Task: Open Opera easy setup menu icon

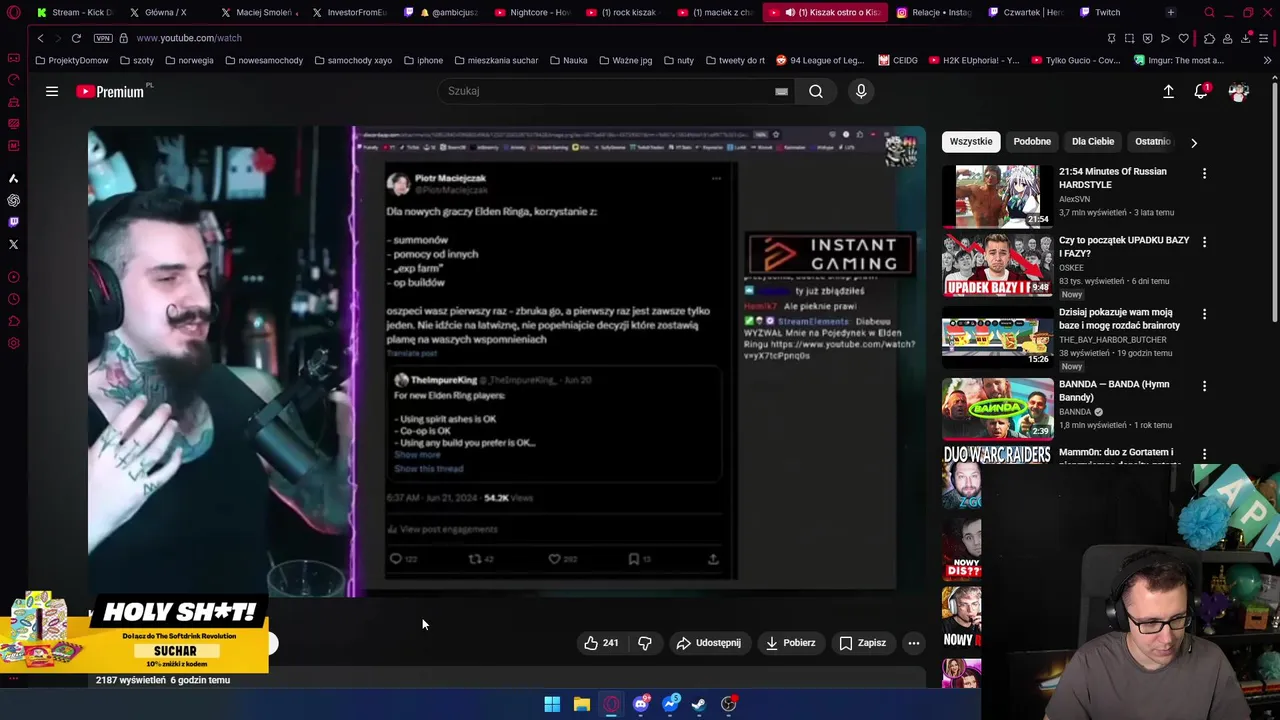Action: [1264, 38]
